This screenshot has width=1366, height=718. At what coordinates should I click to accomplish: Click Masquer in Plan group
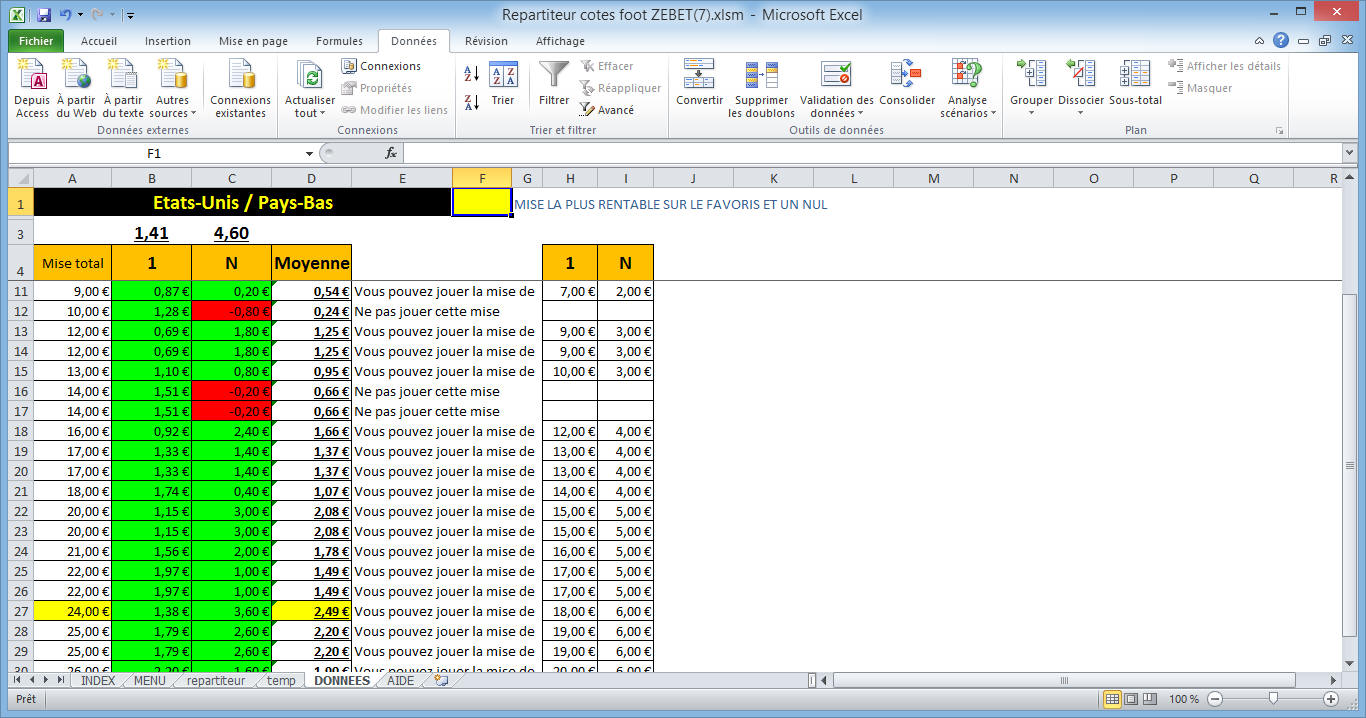pyautogui.click(x=1200, y=88)
